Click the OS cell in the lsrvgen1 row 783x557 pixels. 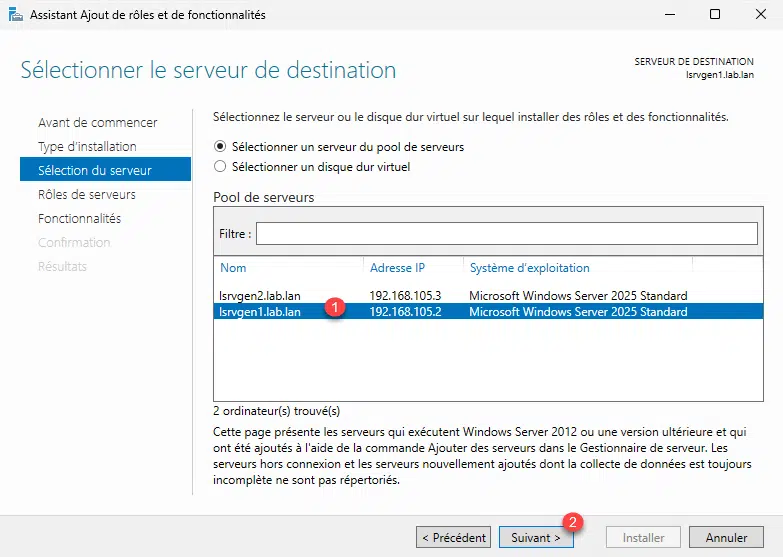click(x=578, y=311)
